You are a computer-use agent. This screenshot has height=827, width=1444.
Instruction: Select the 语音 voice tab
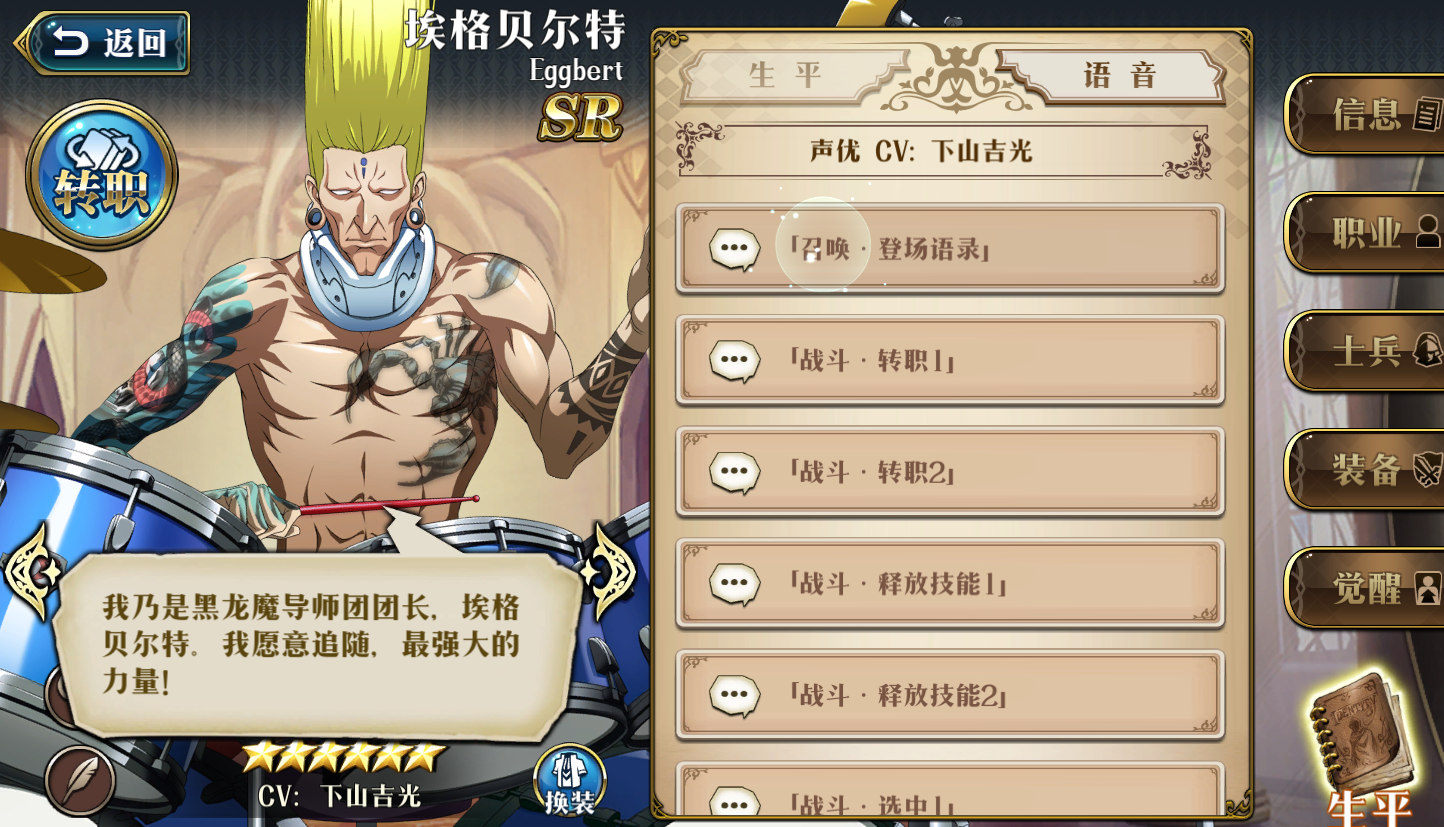click(x=1120, y=76)
